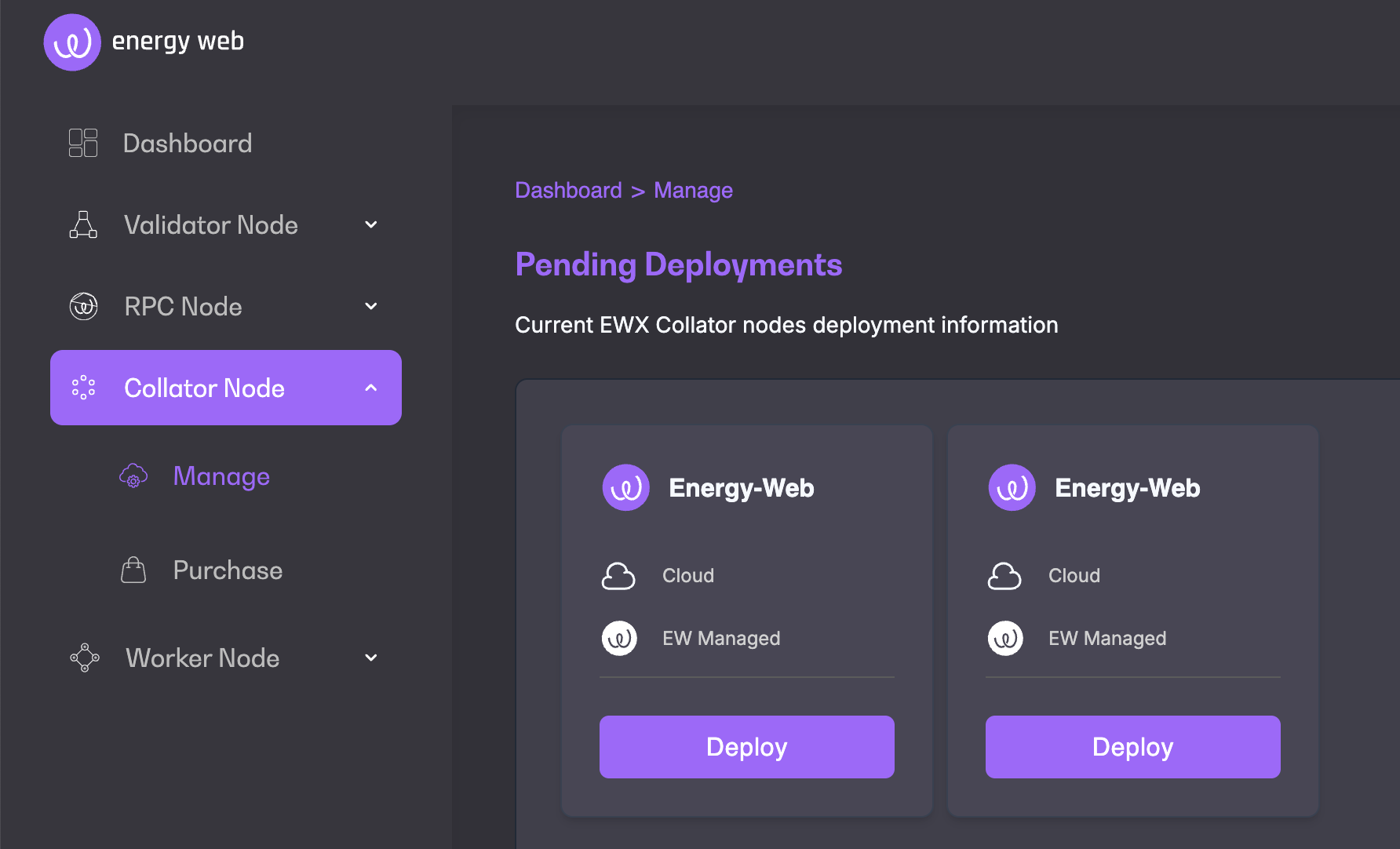Click the Energy Web logo icon
Screen dimensions: 1400x849
72,42
